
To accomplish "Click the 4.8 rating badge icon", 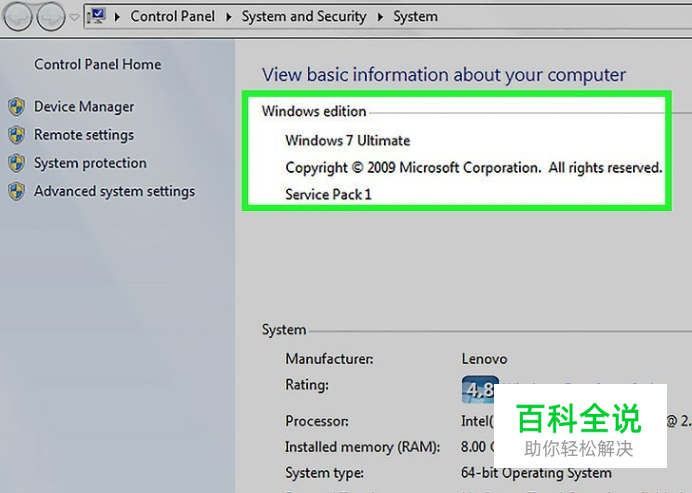I will point(479,388).
